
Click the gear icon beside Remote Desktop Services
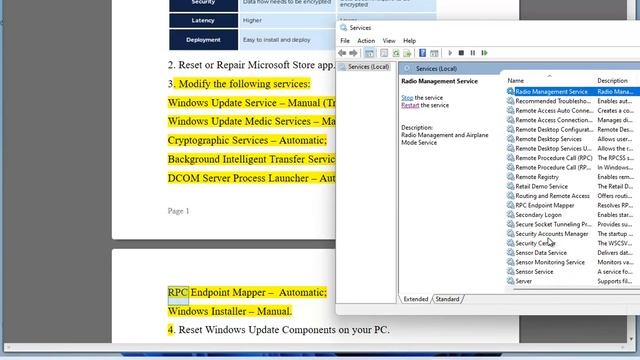click(510, 139)
